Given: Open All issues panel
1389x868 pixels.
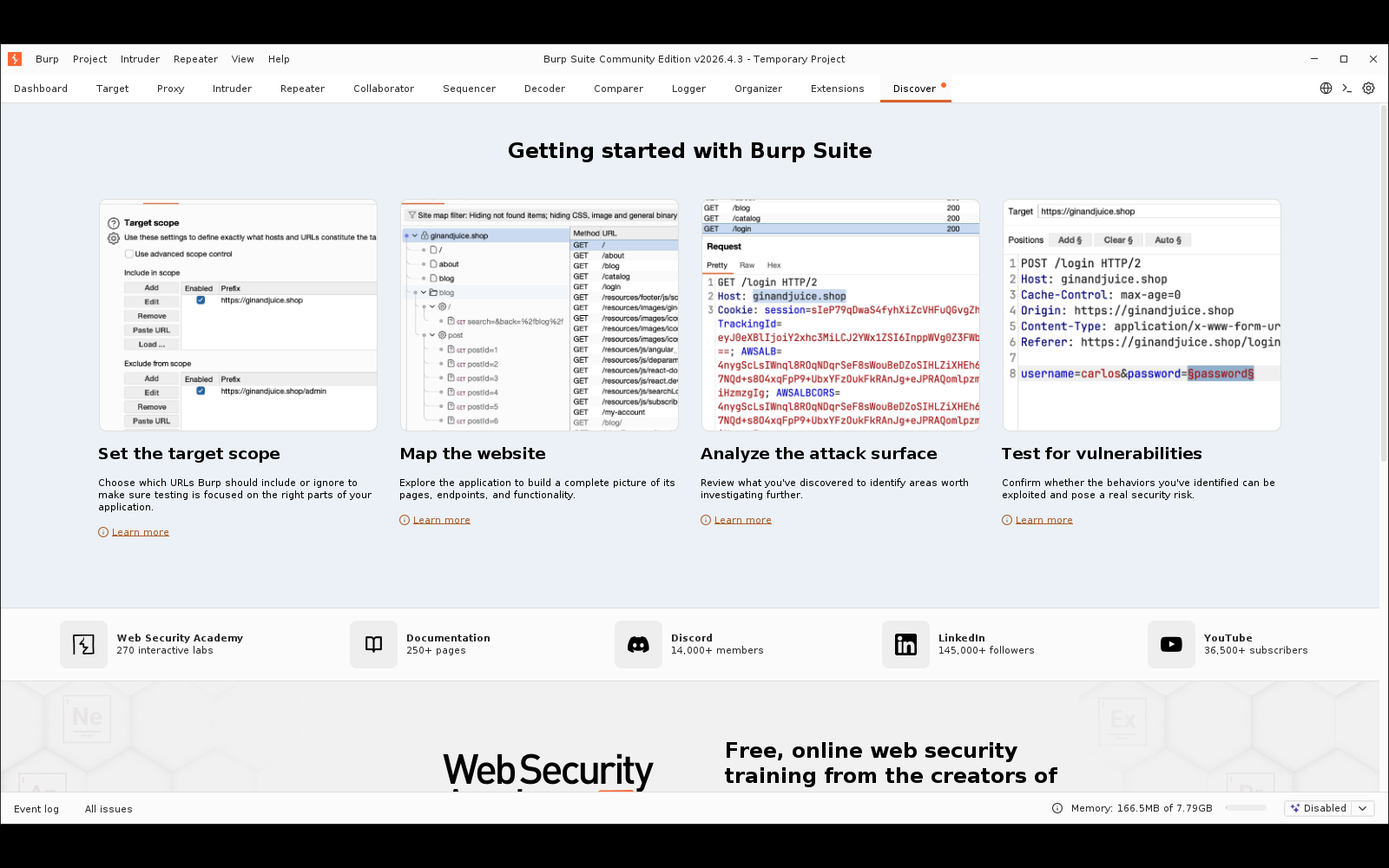Looking at the screenshot, I should click(x=109, y=809).
